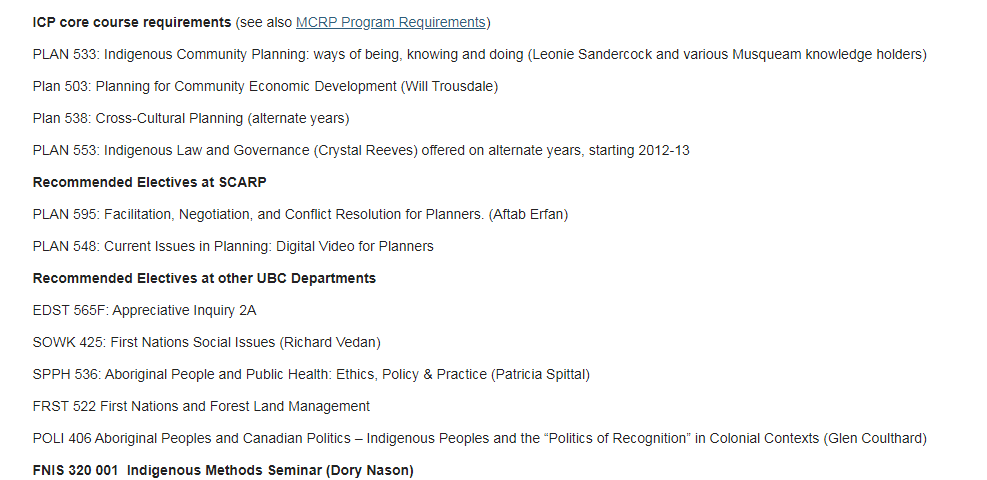Click the instructor name Glen Coulthard
The image size is (987, 480).
tap(875, 438)
